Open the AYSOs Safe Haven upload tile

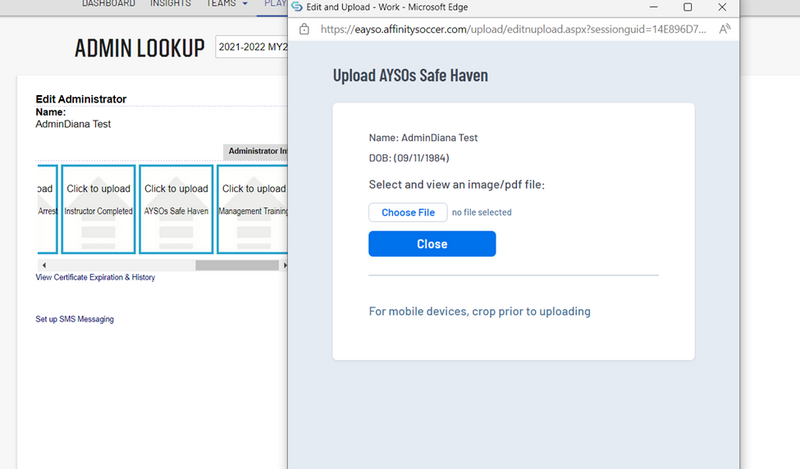coord(176,208)
